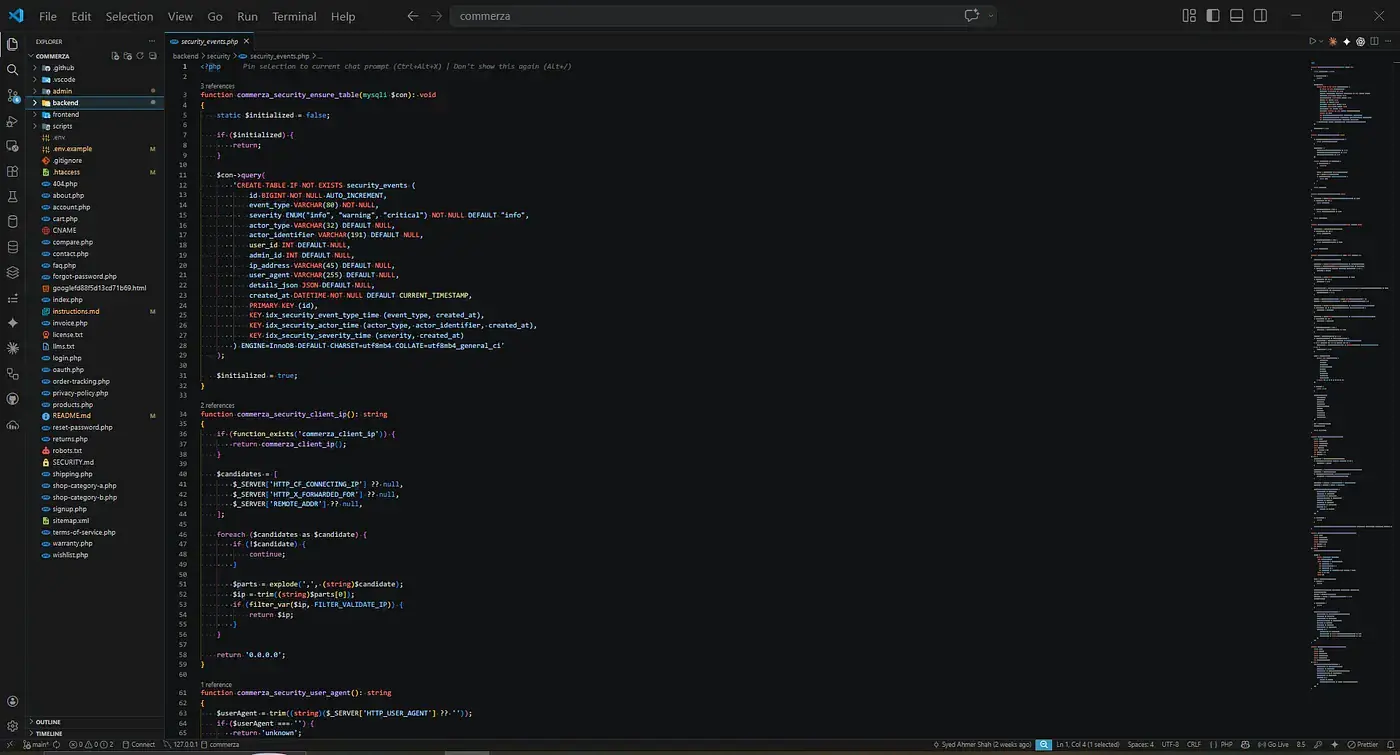Click the errors and warnings counter
1400x755 pixels.
pyautogui.click(x=92, y=744)
